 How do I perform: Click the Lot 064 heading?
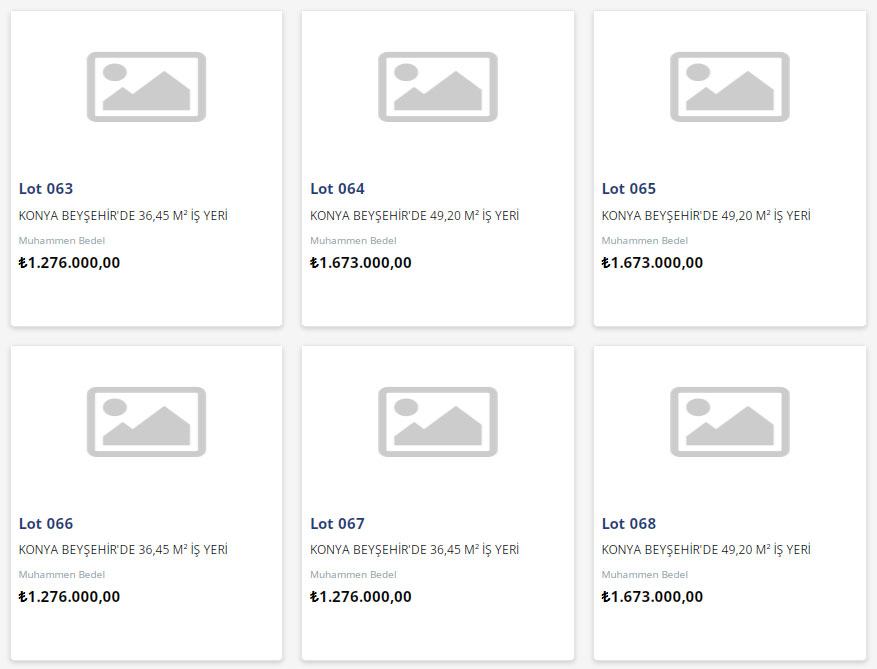tap(337, 189)
